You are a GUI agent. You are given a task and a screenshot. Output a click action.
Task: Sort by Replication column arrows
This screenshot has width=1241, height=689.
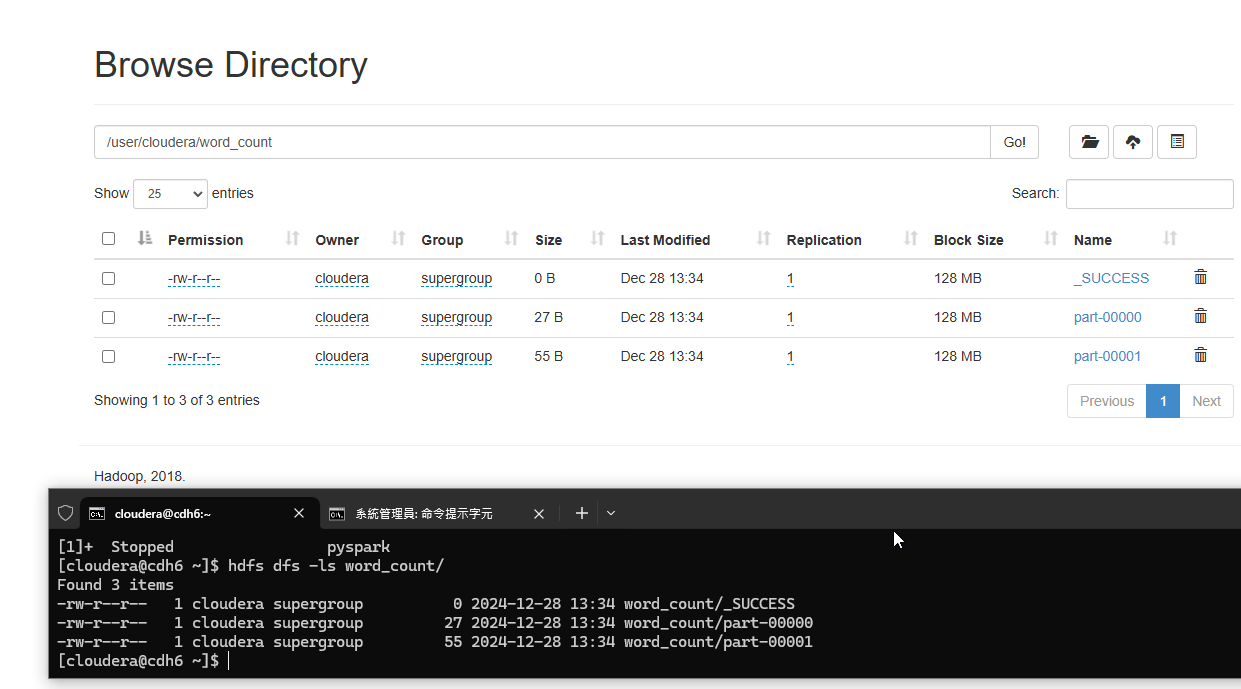click(911, 238)
